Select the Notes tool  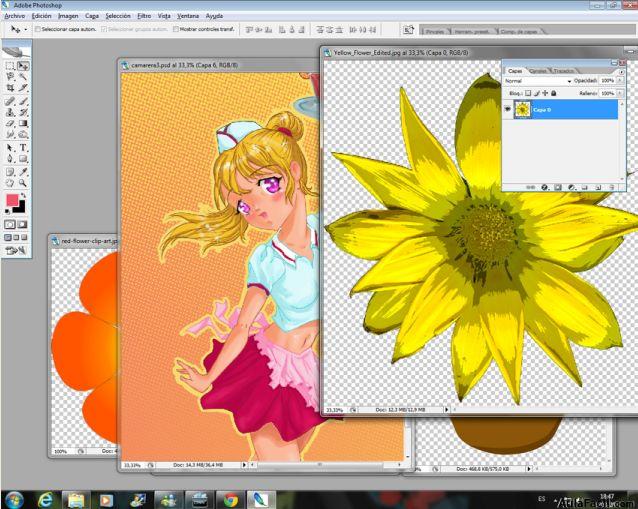click(x=10, y=172)
